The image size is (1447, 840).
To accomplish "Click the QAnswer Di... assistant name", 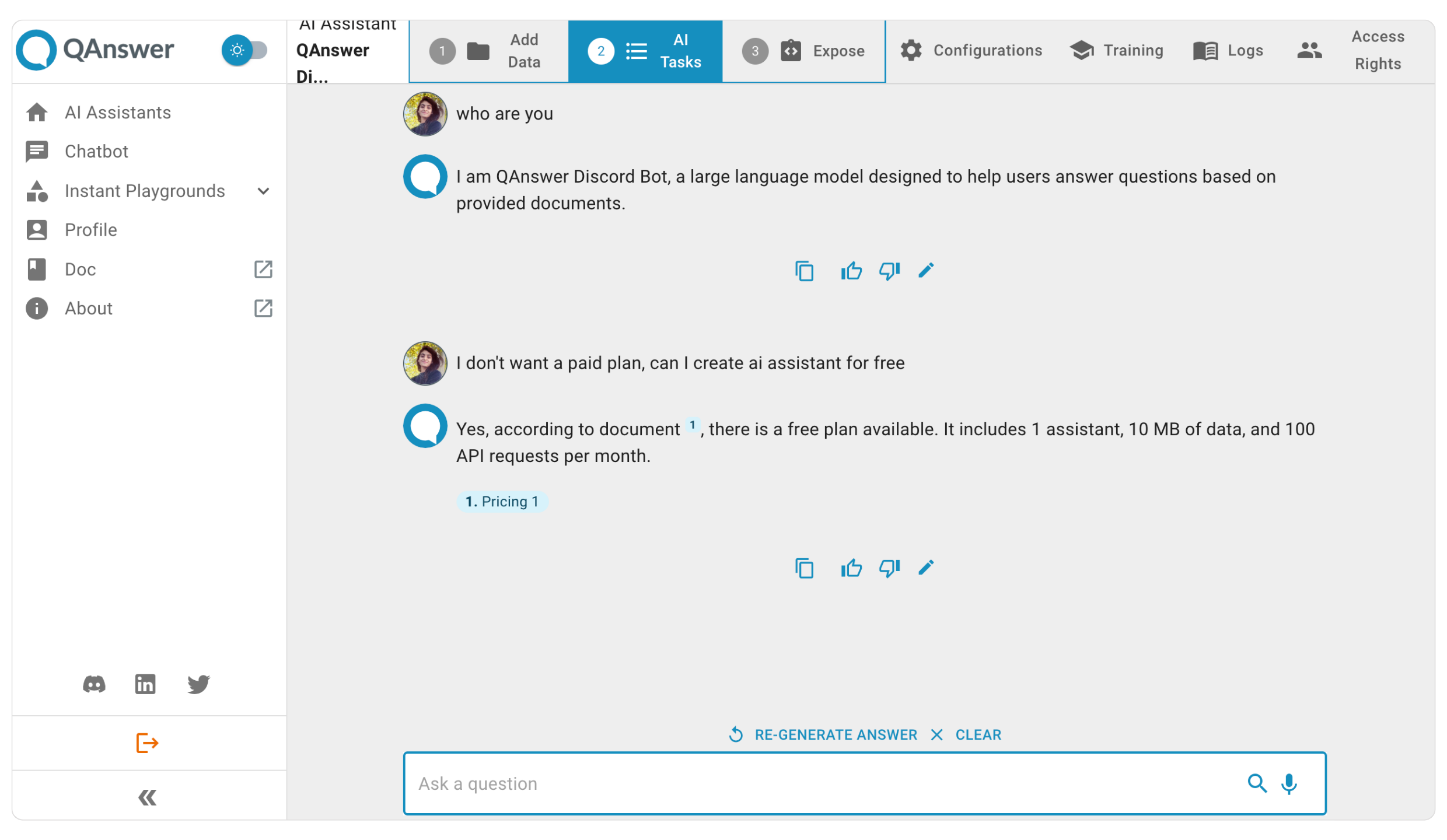I will point(333,63).
